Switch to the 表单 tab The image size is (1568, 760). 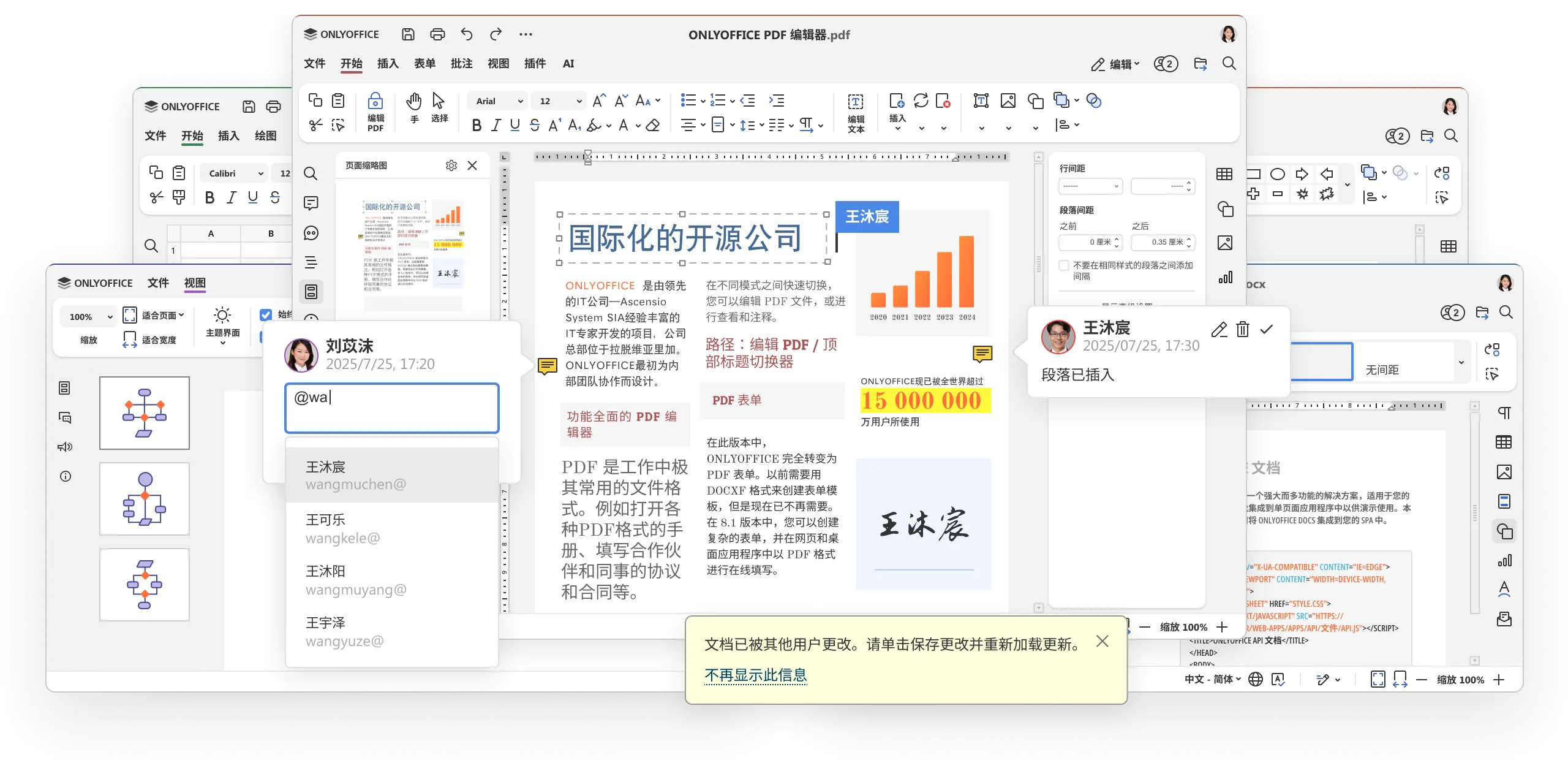click(424, 64)
